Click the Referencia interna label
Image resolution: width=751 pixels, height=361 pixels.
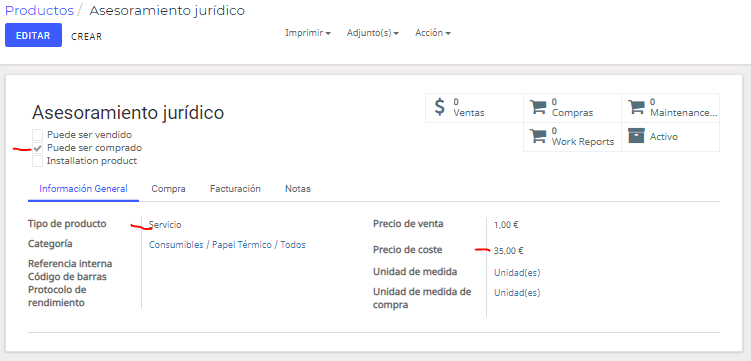(70, 264)
